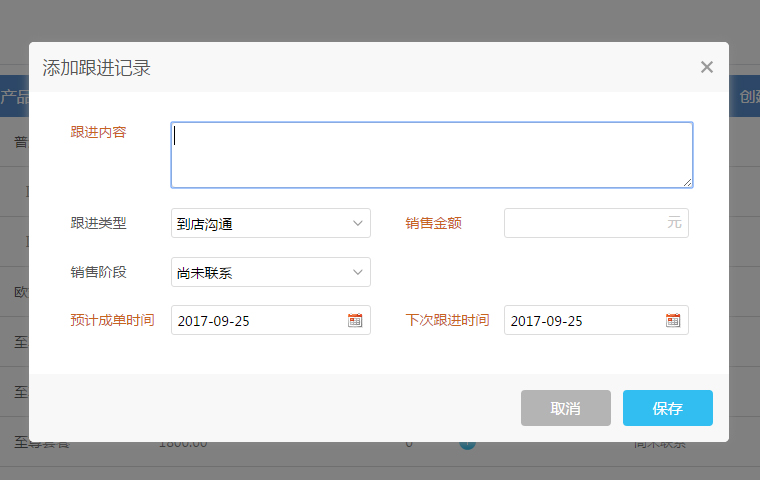This screenshot has width=760, height=480.
Task: Click the 预计成单时间 date text field
Action: pyautogui.click(x=258, y=320)
